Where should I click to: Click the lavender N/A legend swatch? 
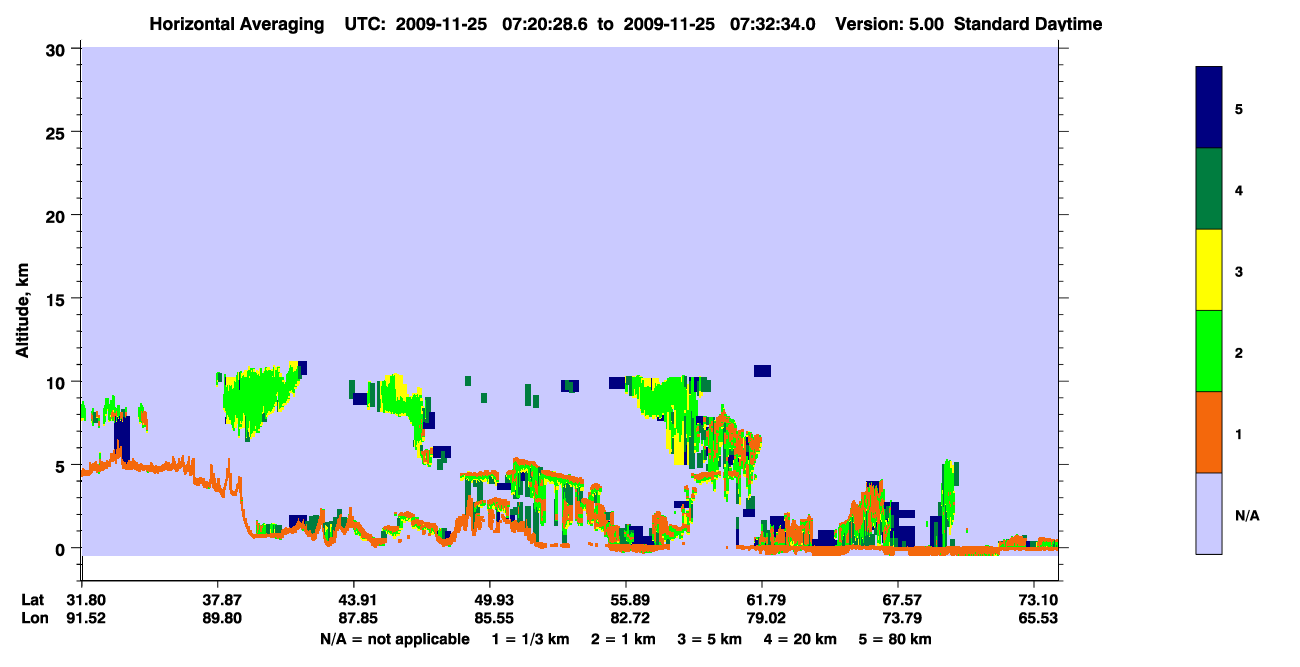click(1209, 513)
